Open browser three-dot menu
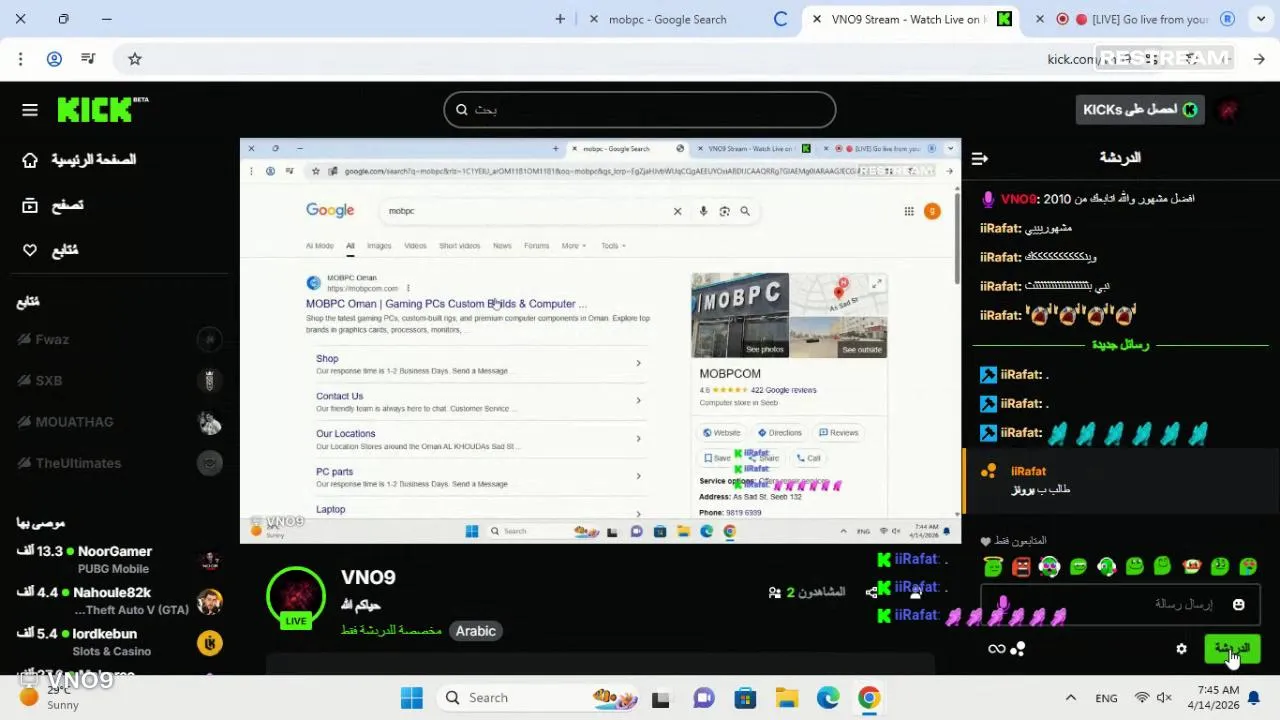 coord(20,59)
